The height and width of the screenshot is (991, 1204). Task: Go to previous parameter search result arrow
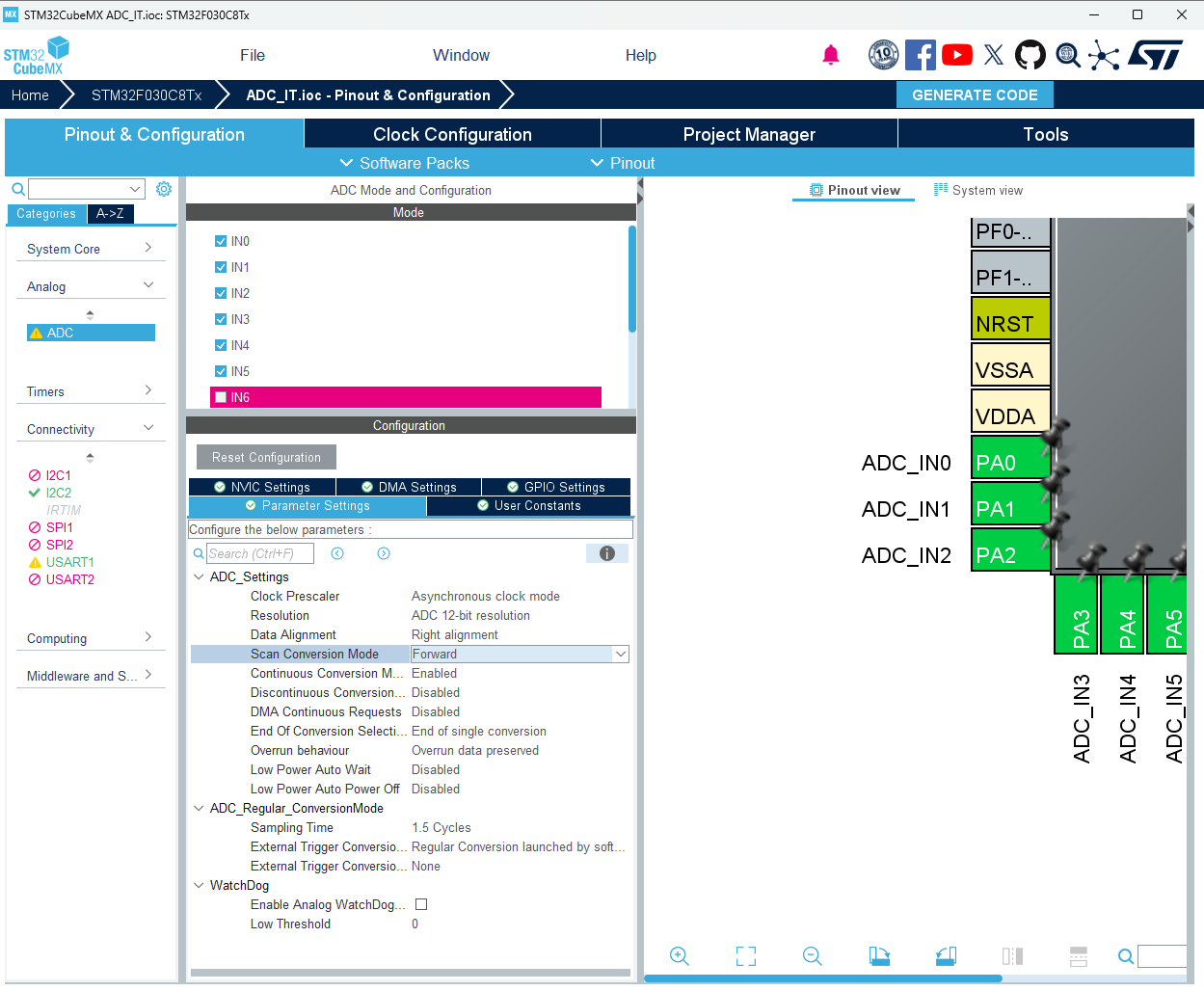(337, 553)
